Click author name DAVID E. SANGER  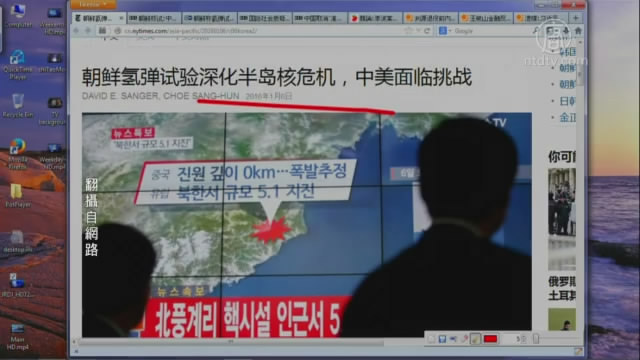(120, 96)
